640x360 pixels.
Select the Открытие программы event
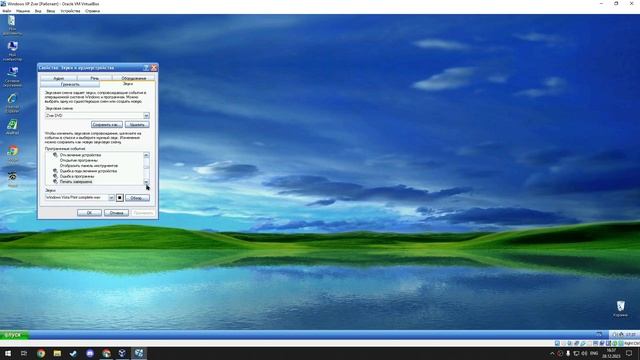[x=79, y=160]
